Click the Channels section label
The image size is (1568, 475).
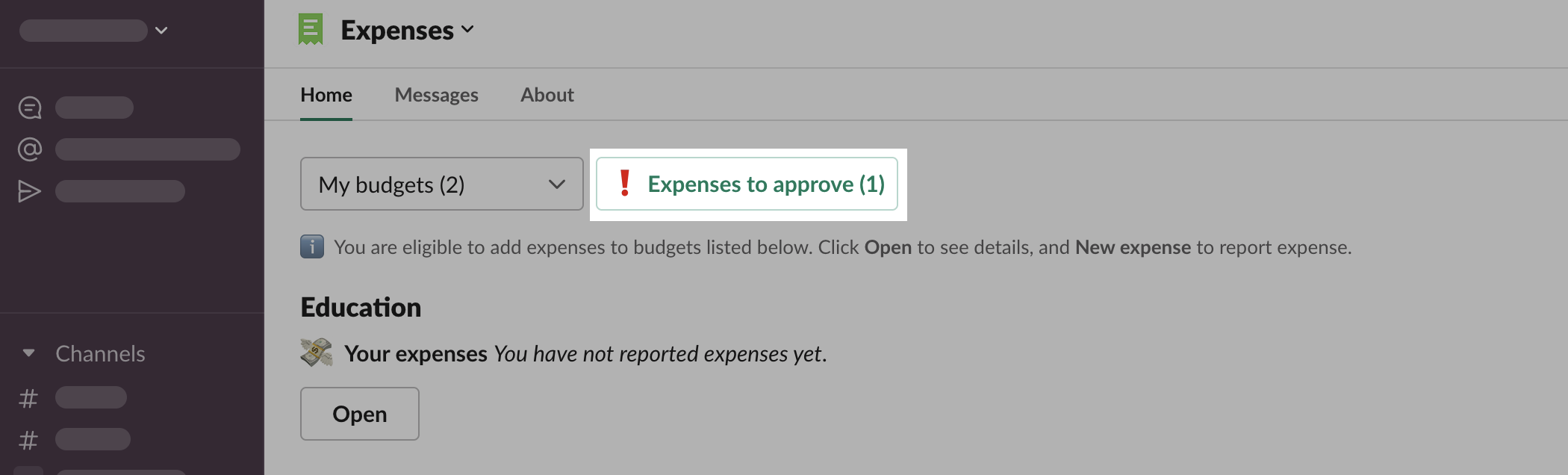(100, 353)
